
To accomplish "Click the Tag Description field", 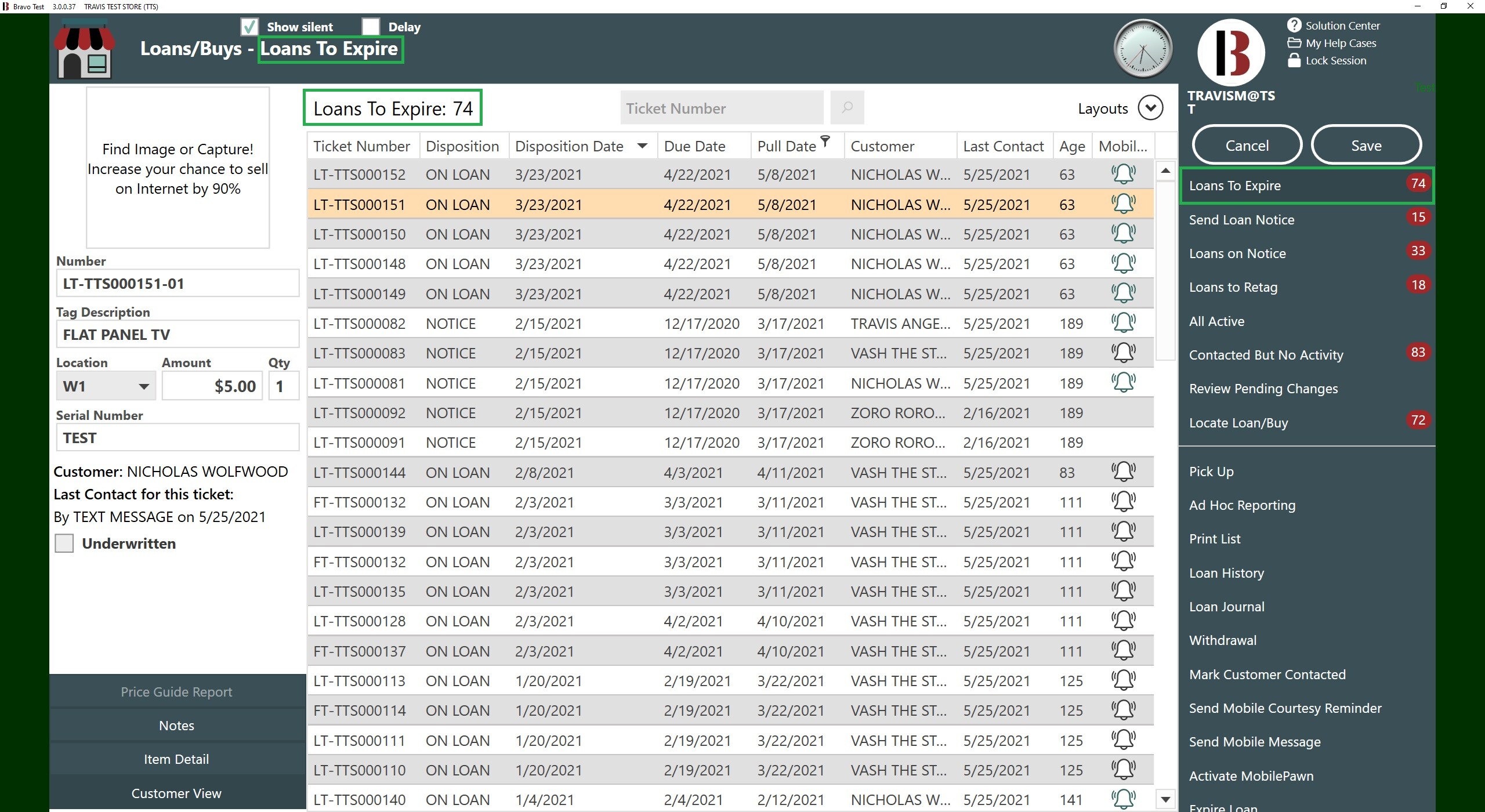I will tap(178, 335).
